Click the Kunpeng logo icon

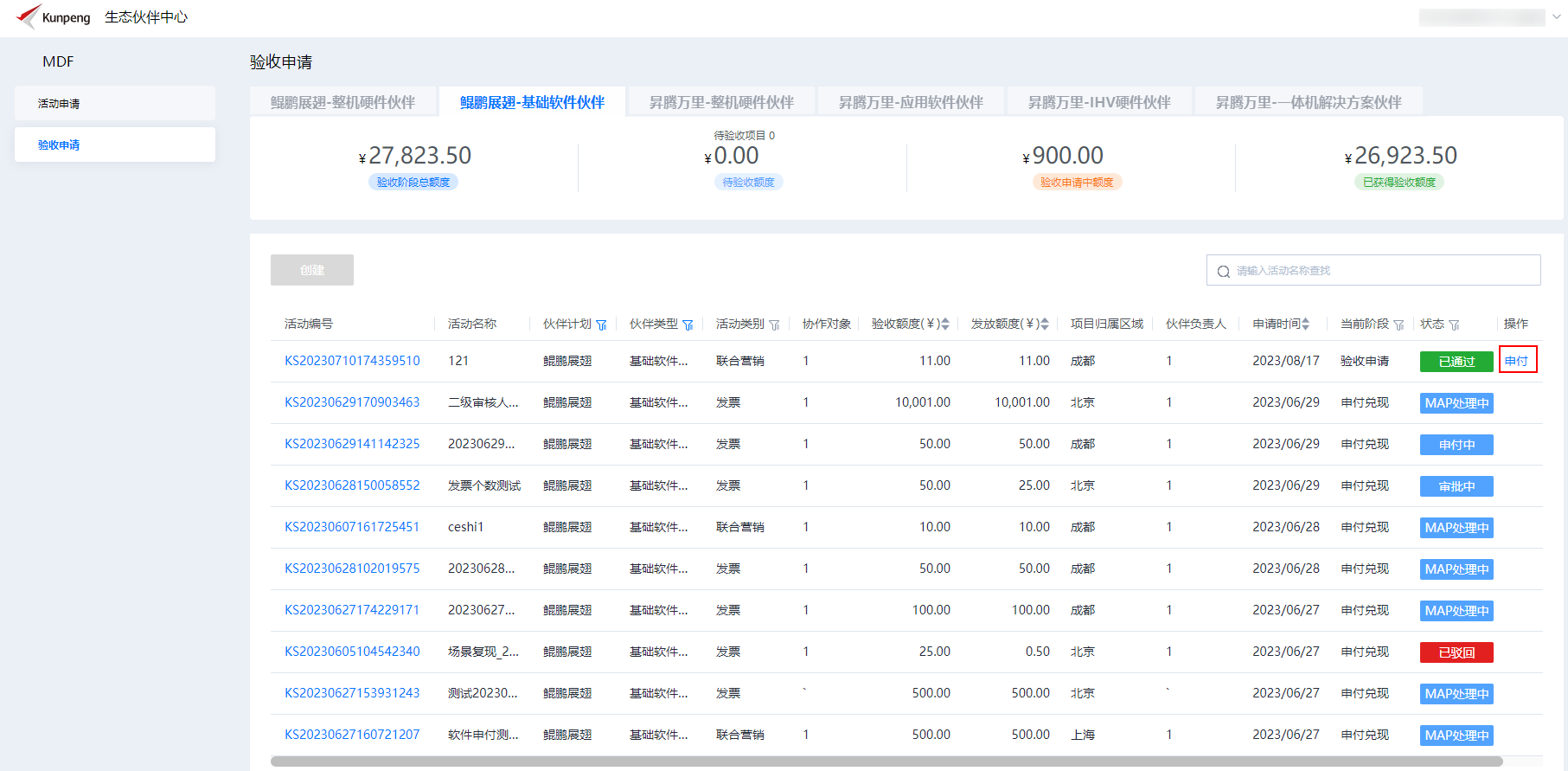coord(29,16)
